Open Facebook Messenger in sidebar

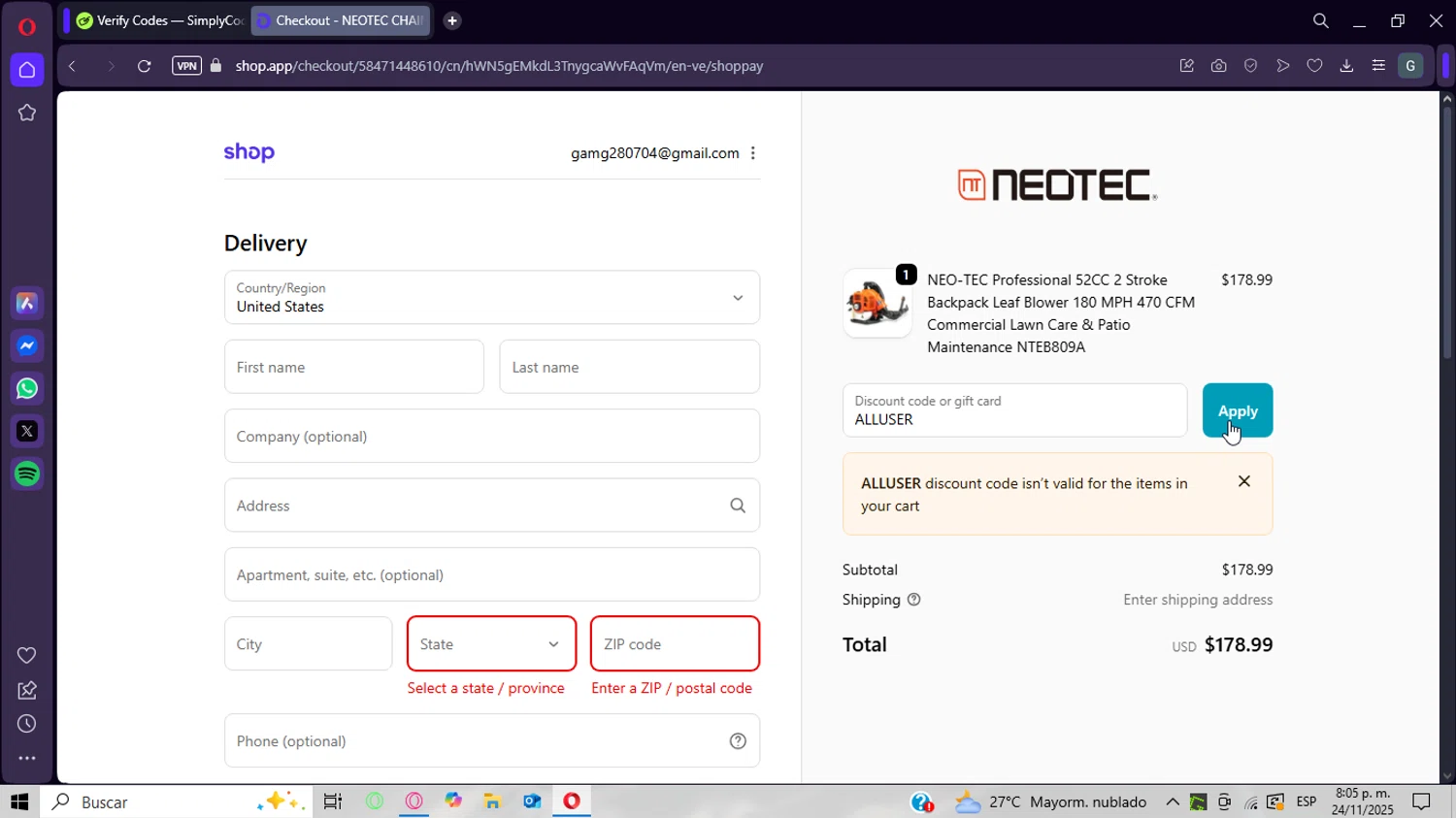point(27,346)
